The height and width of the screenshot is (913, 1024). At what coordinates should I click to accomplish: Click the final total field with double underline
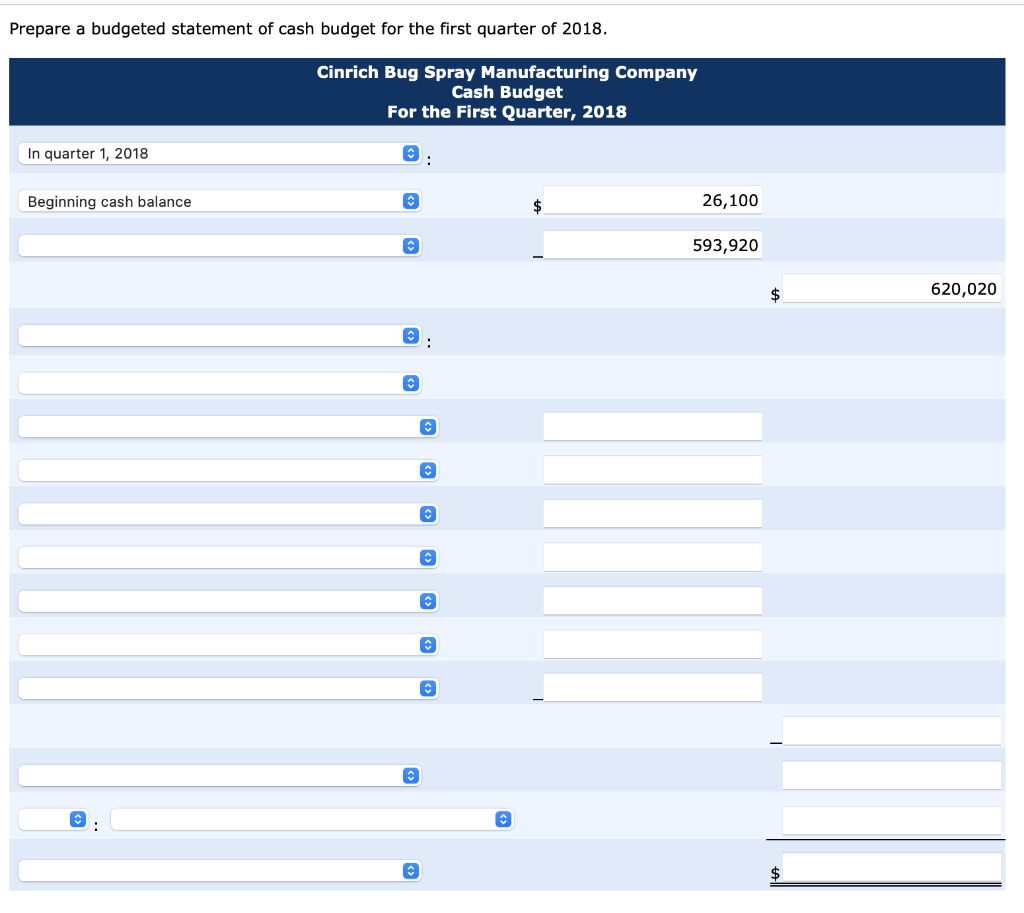891,868
